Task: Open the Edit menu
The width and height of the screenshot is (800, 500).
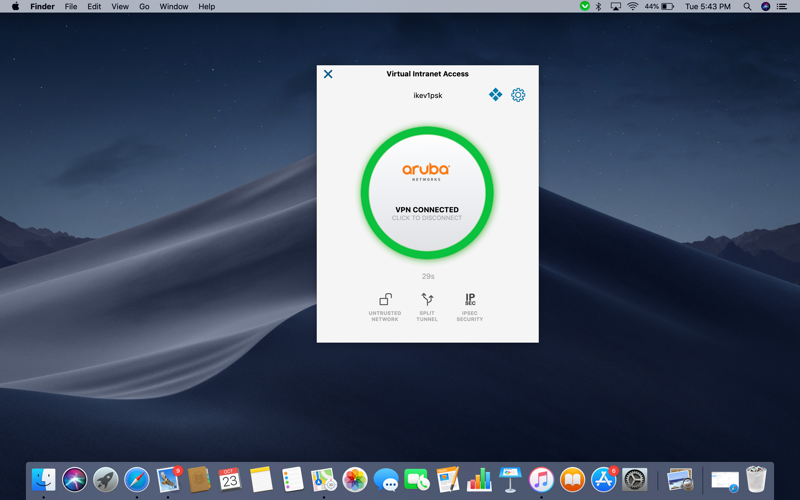Action: (94, 6)
